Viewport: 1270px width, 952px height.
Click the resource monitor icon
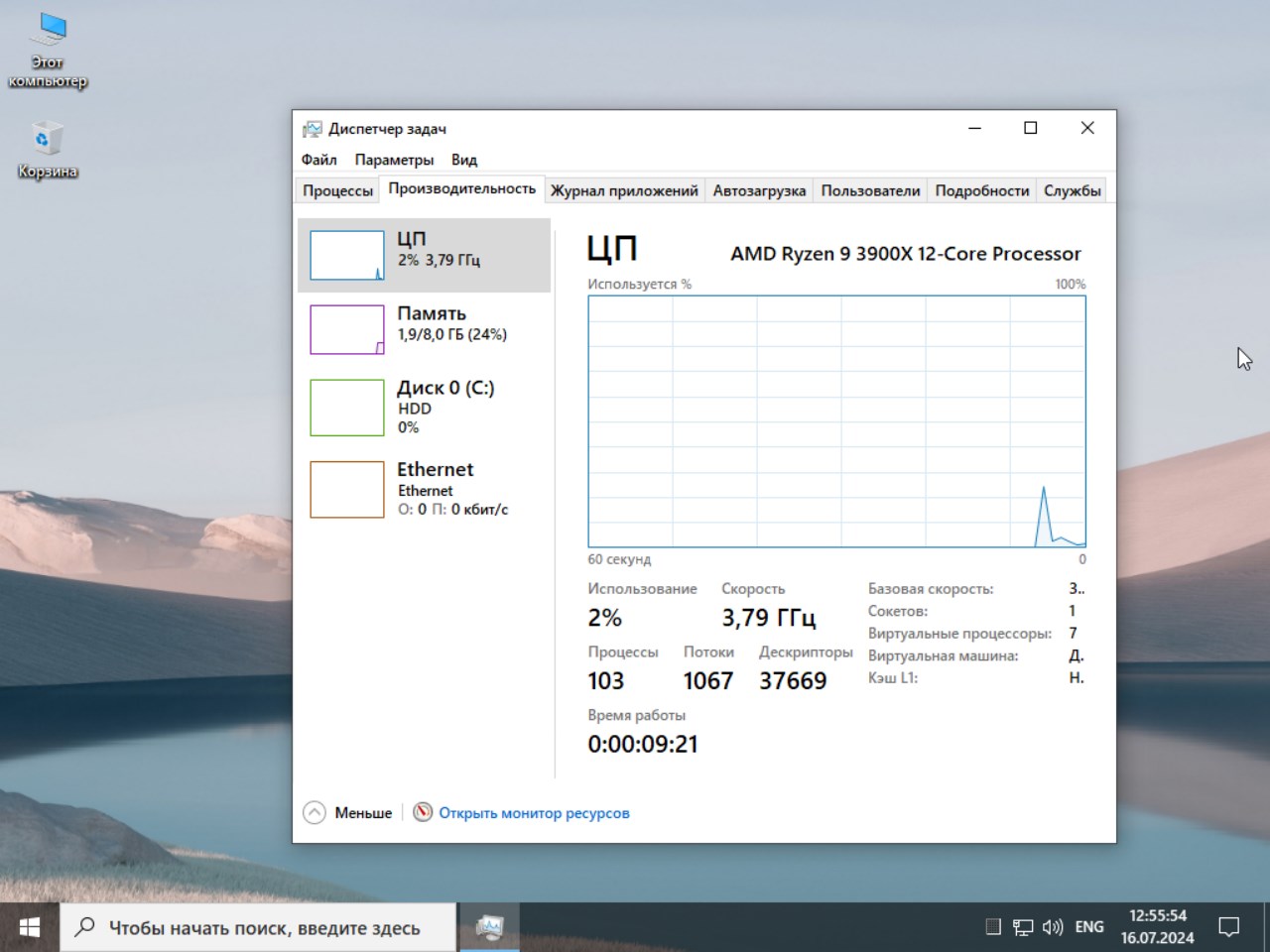click(x=423, y=812)
